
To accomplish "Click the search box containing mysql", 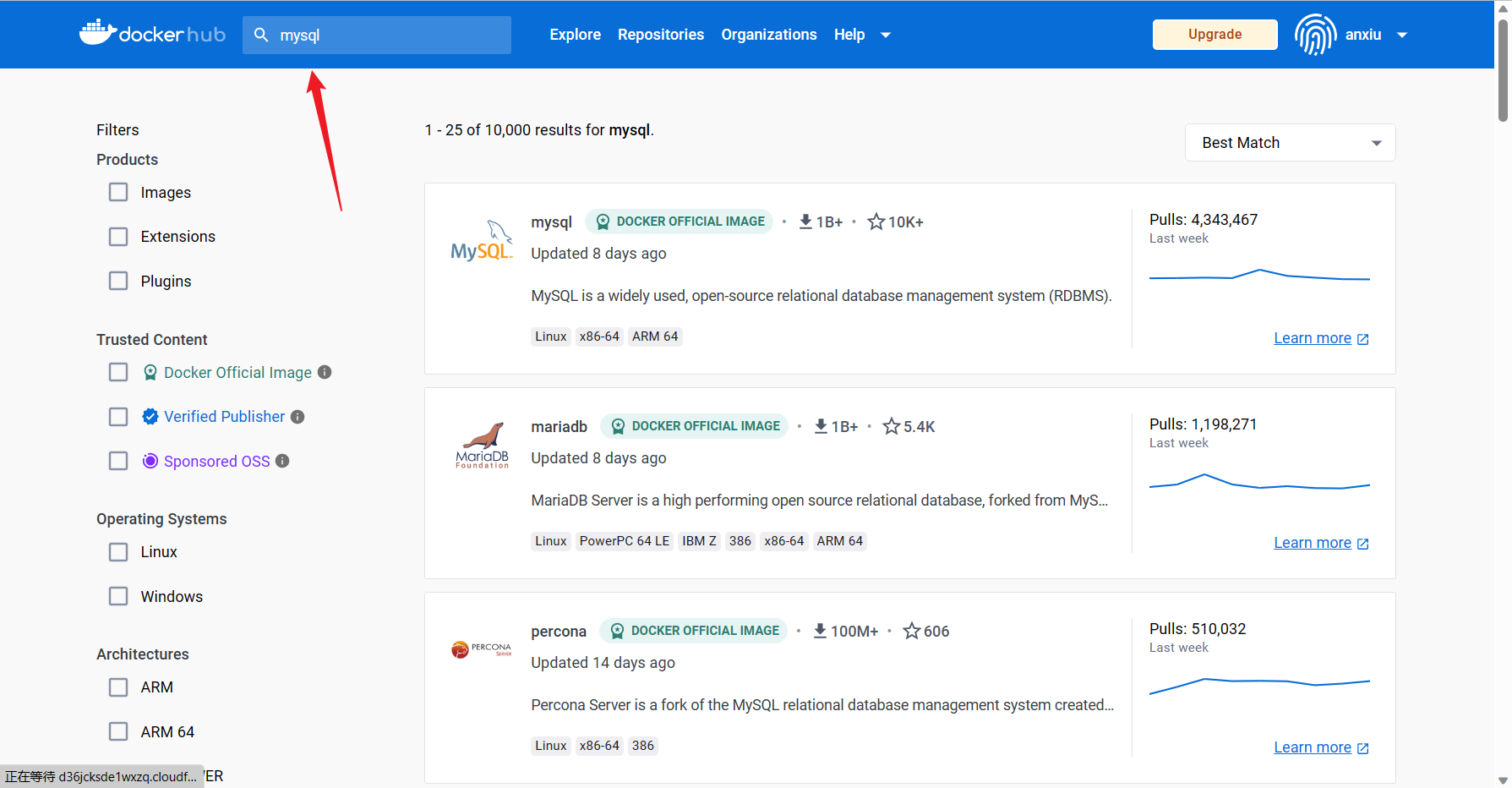I will pos(377,35).
